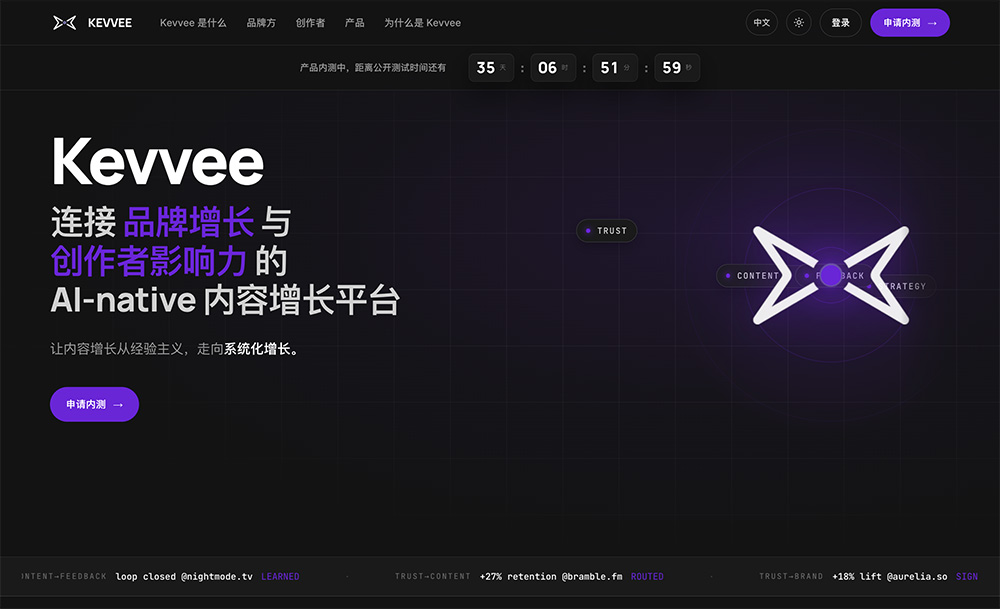Click the days countdown value 35
The image size is (1000, 609).
(485, 68)
